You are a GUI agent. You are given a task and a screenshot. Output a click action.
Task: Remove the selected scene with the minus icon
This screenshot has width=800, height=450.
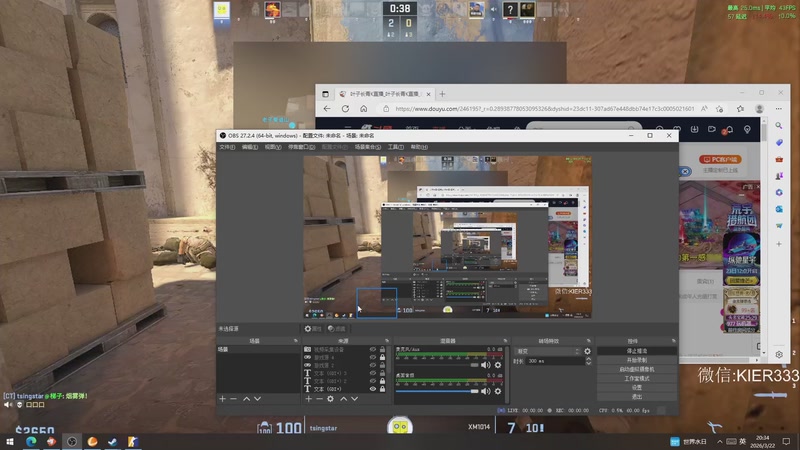234,398
